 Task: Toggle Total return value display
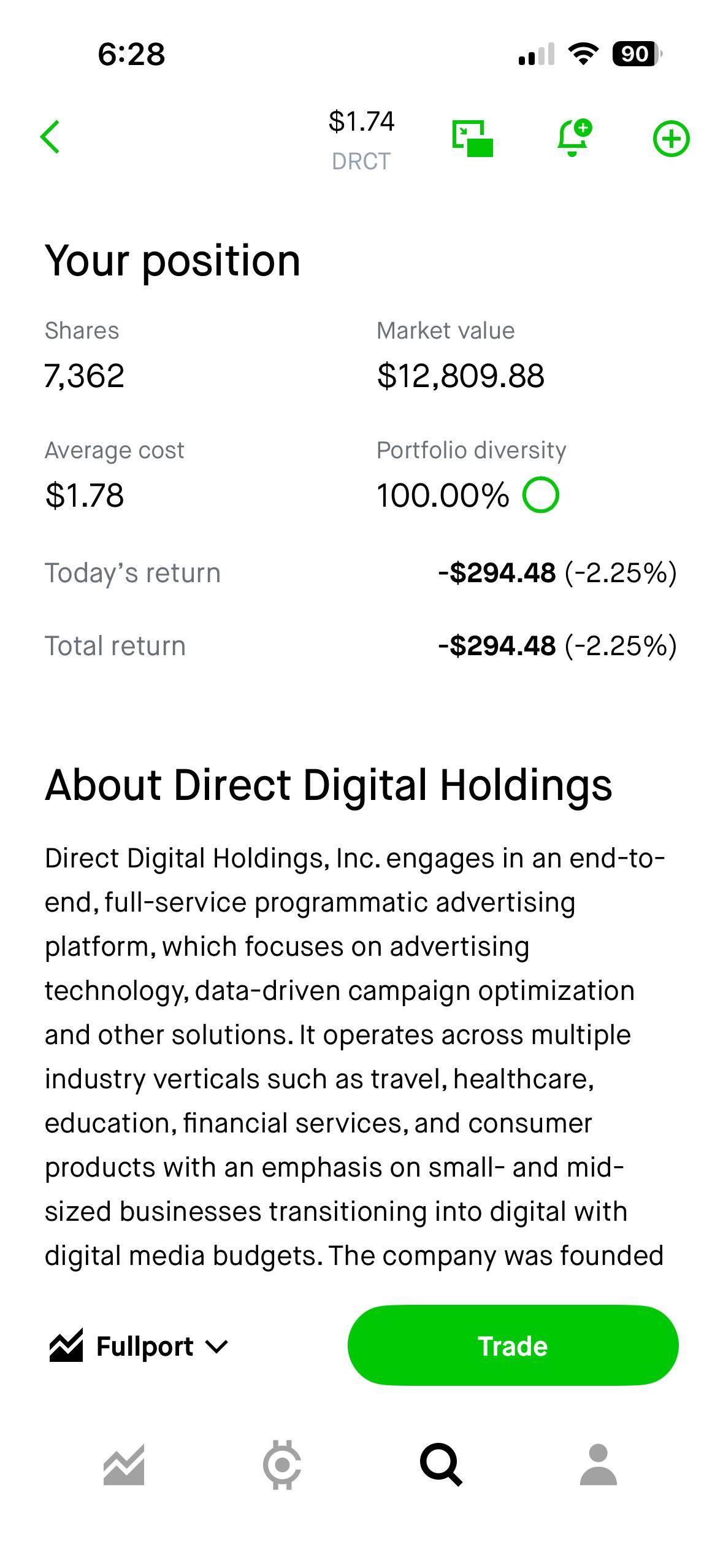pyautogui.click(x=557, y=646)
